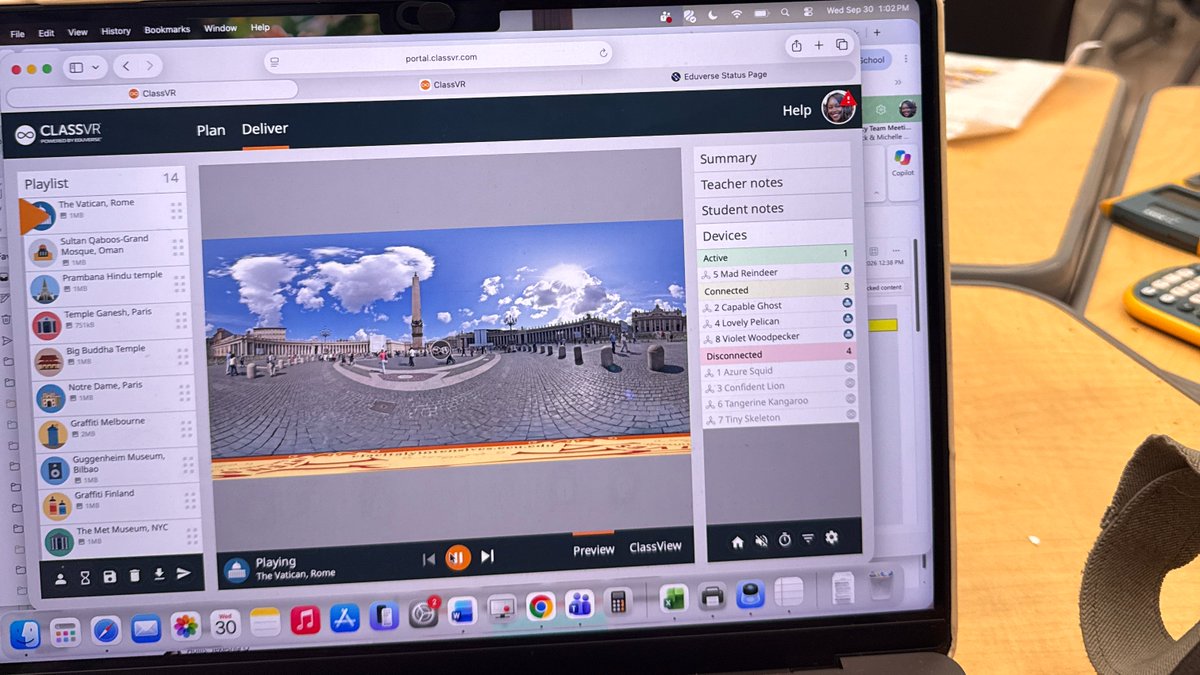
Task: Go back in Safari
Action: click(x=127, y=66)
